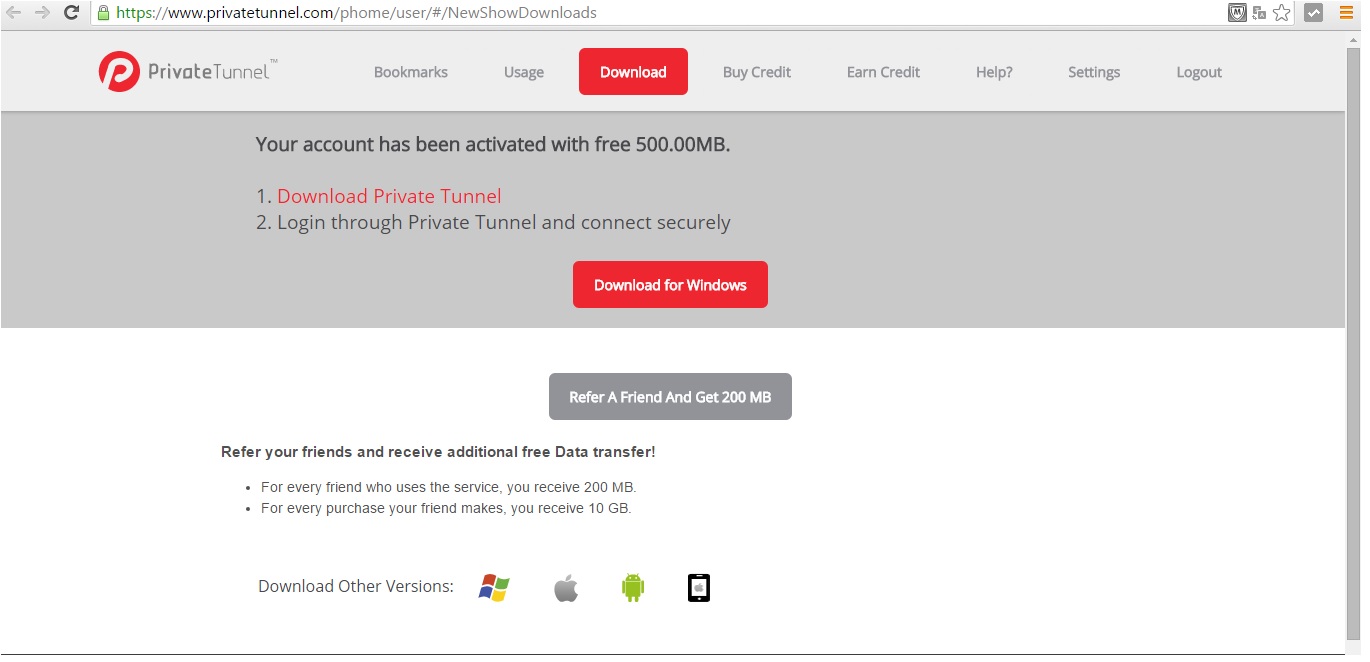Bookmark this page with the star icon
Viewport: 1370px width, 662px height.
(1281, 13)
